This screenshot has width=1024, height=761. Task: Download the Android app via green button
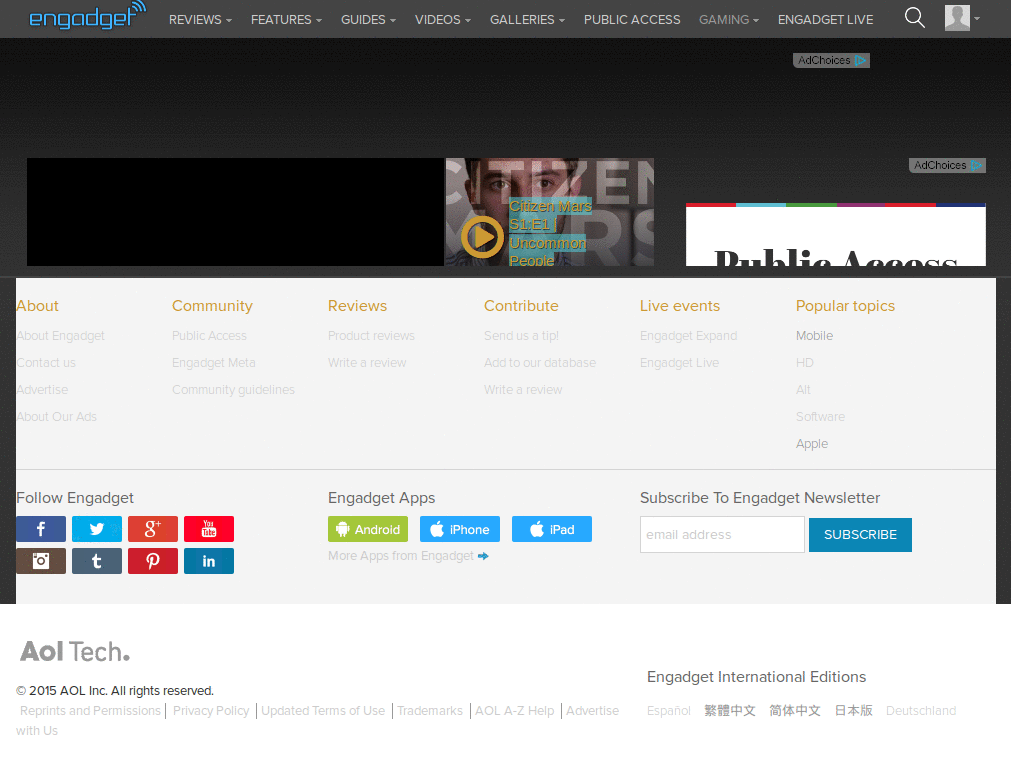[x=367, y=529]
